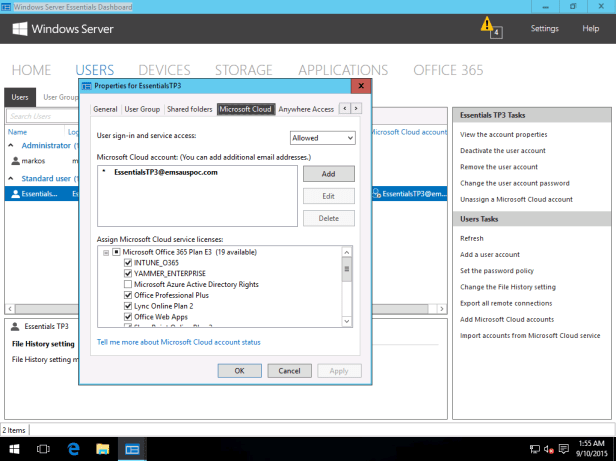Uncheck the INTUNE_O365 license
This screenshot has width=616, height=461.
[128, 262]
